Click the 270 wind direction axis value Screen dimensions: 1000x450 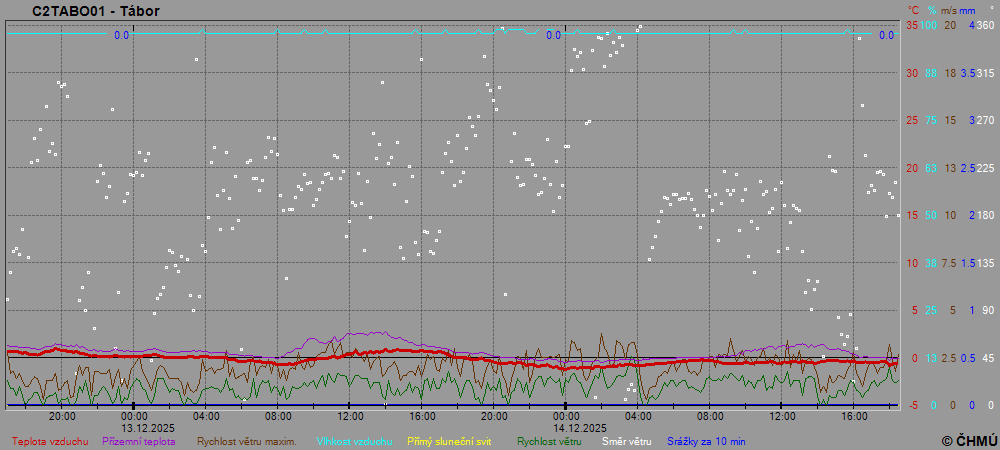(985, 120)
